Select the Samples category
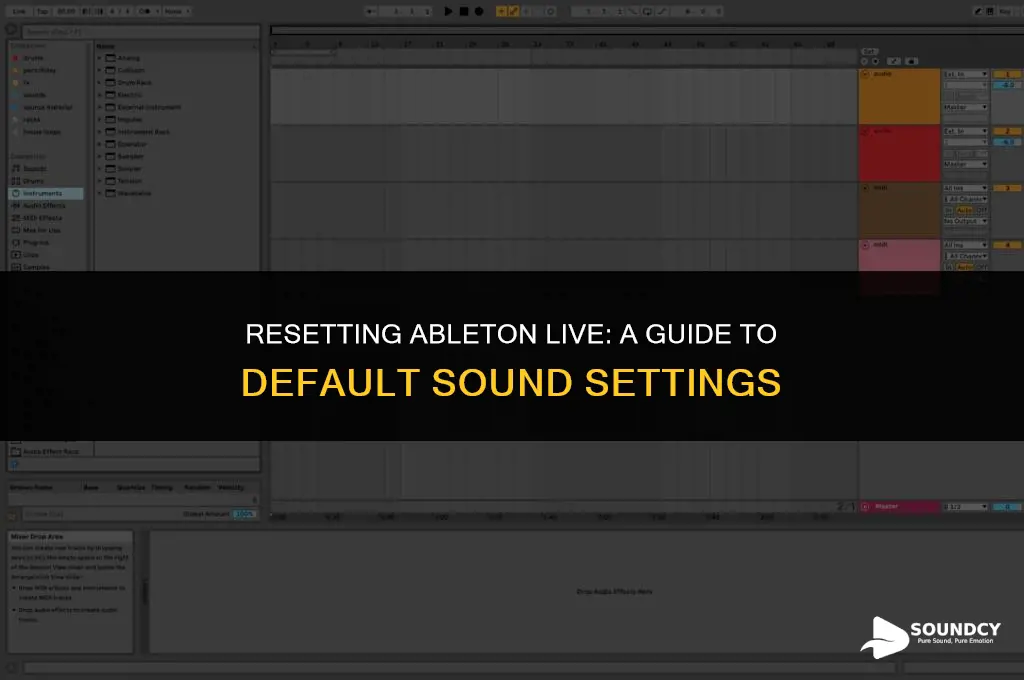Screen dimensions: 1024x680 pos(31,267)
